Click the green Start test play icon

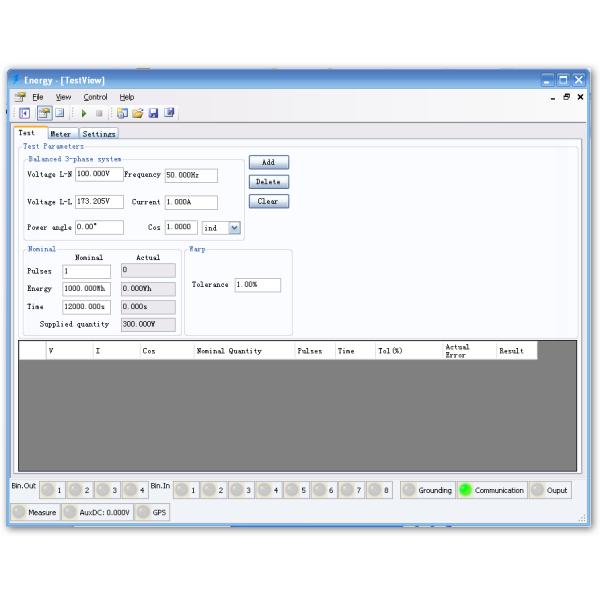point(85,113)
